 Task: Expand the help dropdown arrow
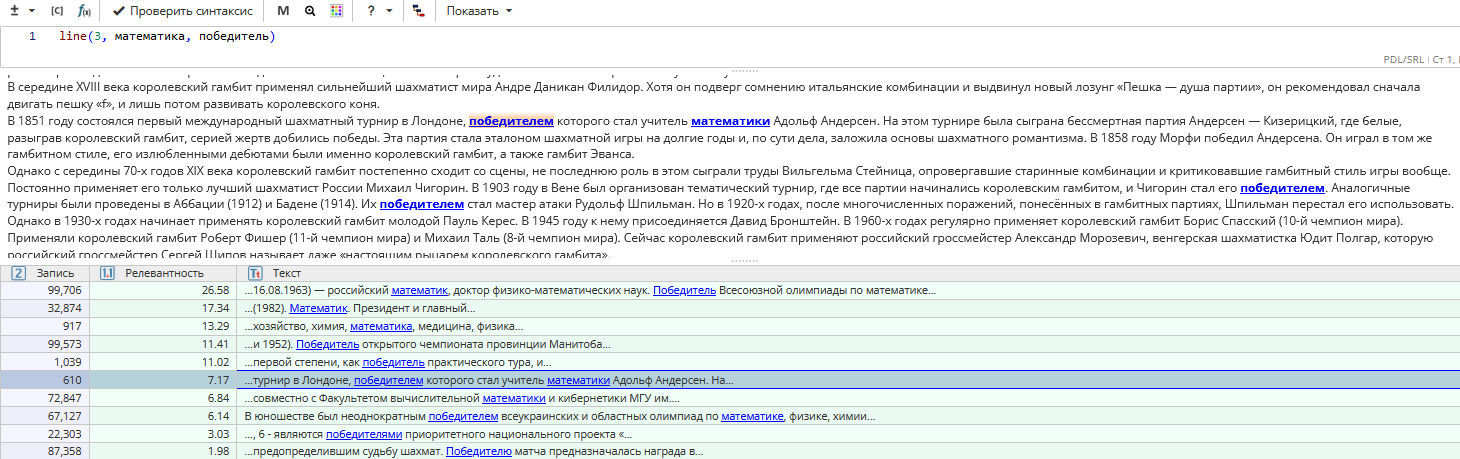(390, 11)
